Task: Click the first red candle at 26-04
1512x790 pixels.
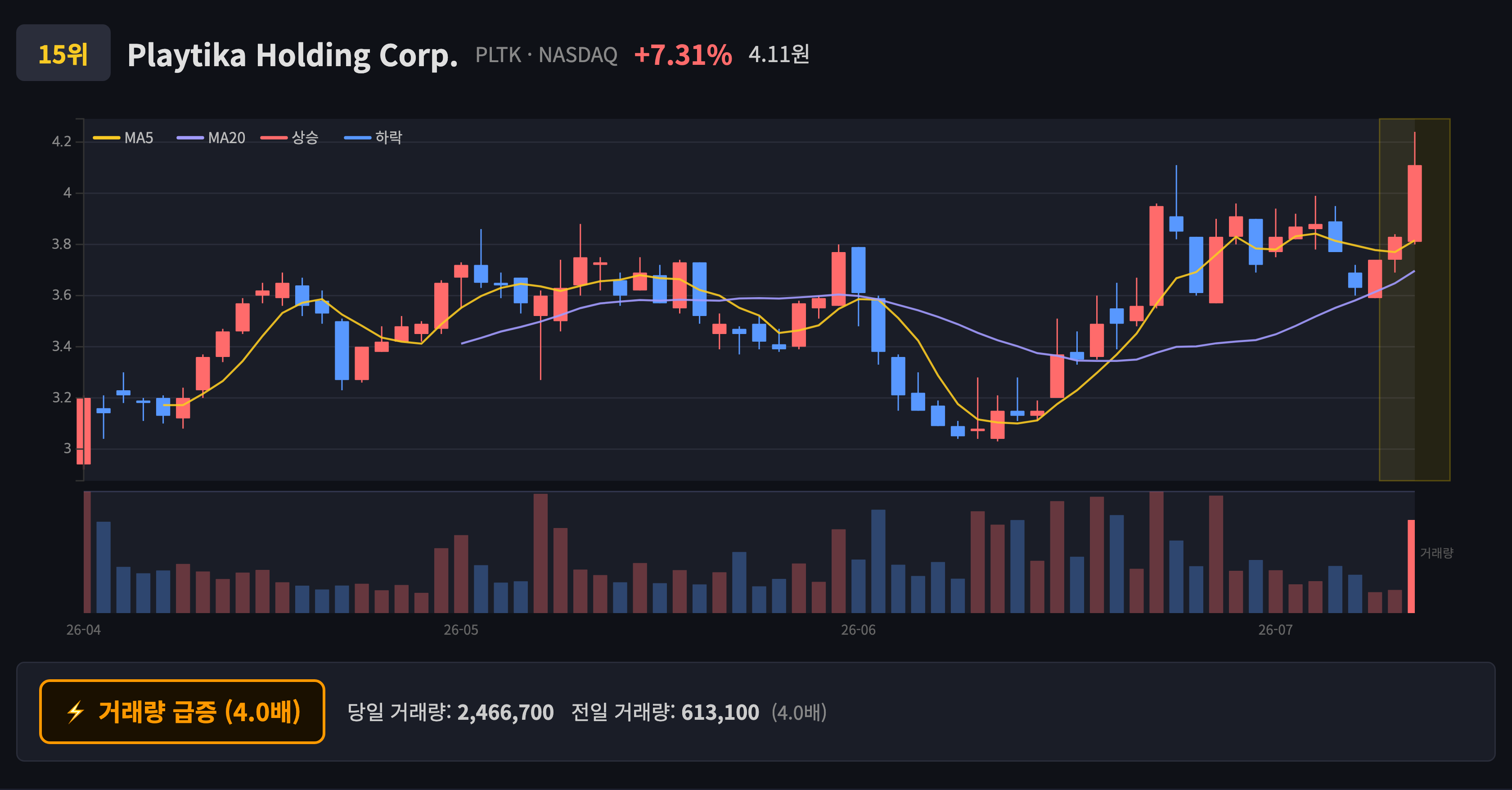Action: pyautogui.click(x=84, y=431)
